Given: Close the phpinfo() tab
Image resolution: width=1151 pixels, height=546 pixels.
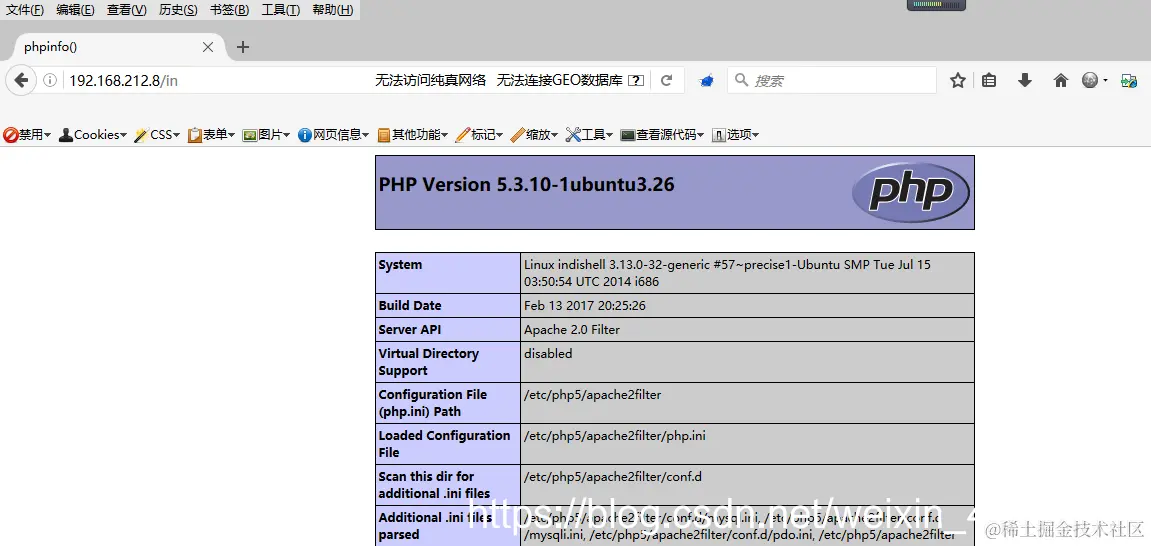Looking at the screenshot, I should coord(208,47).
